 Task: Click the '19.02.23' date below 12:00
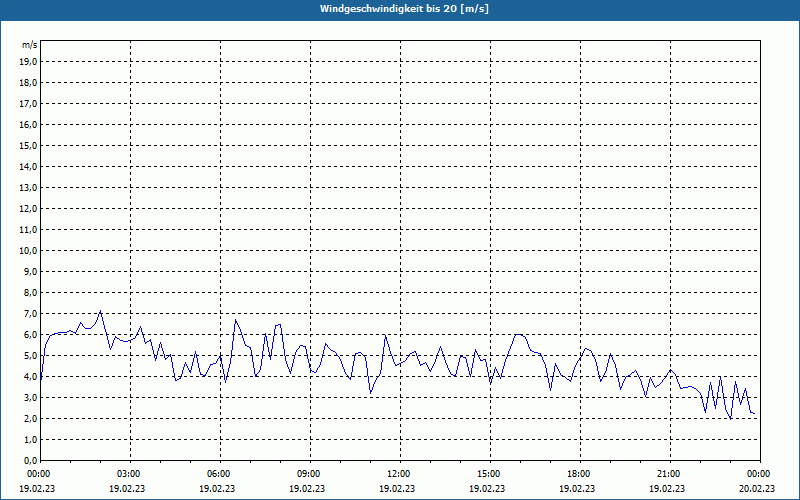[397, 489]
